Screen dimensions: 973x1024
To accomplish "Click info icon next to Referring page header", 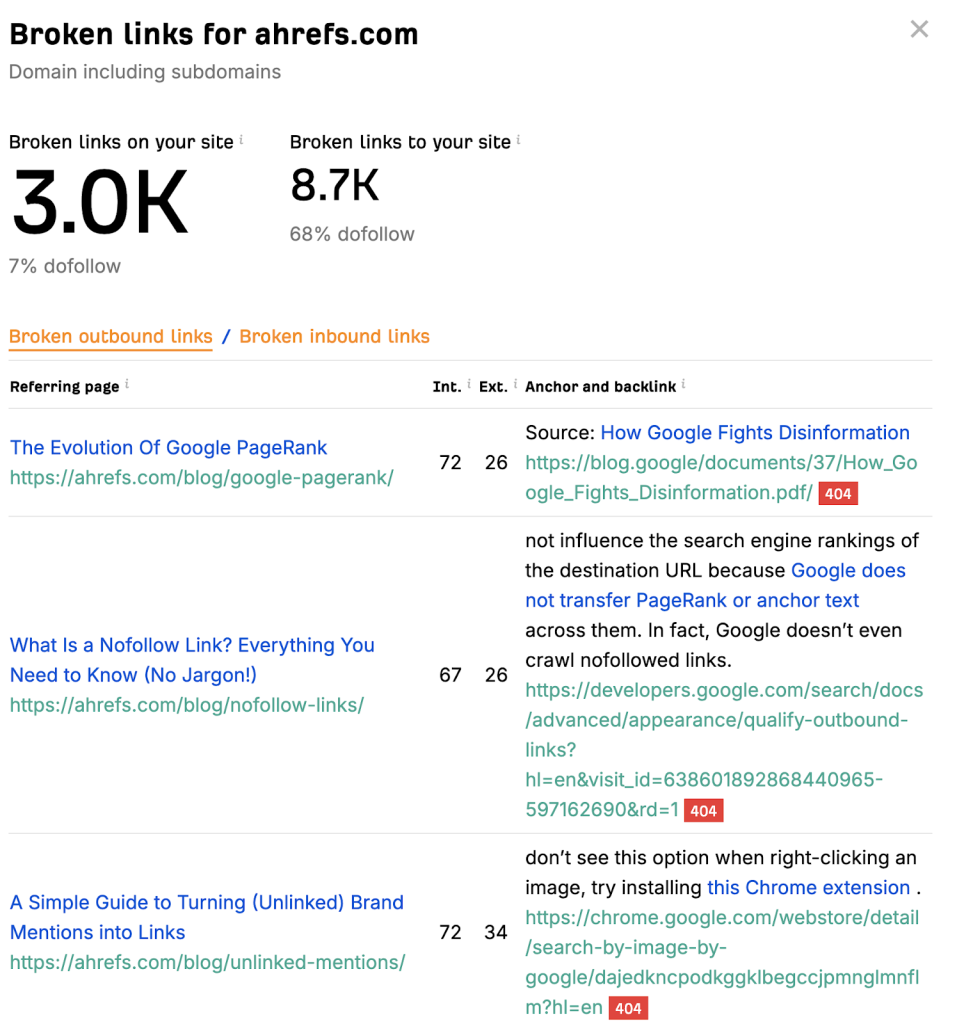I will coord(127,384).
